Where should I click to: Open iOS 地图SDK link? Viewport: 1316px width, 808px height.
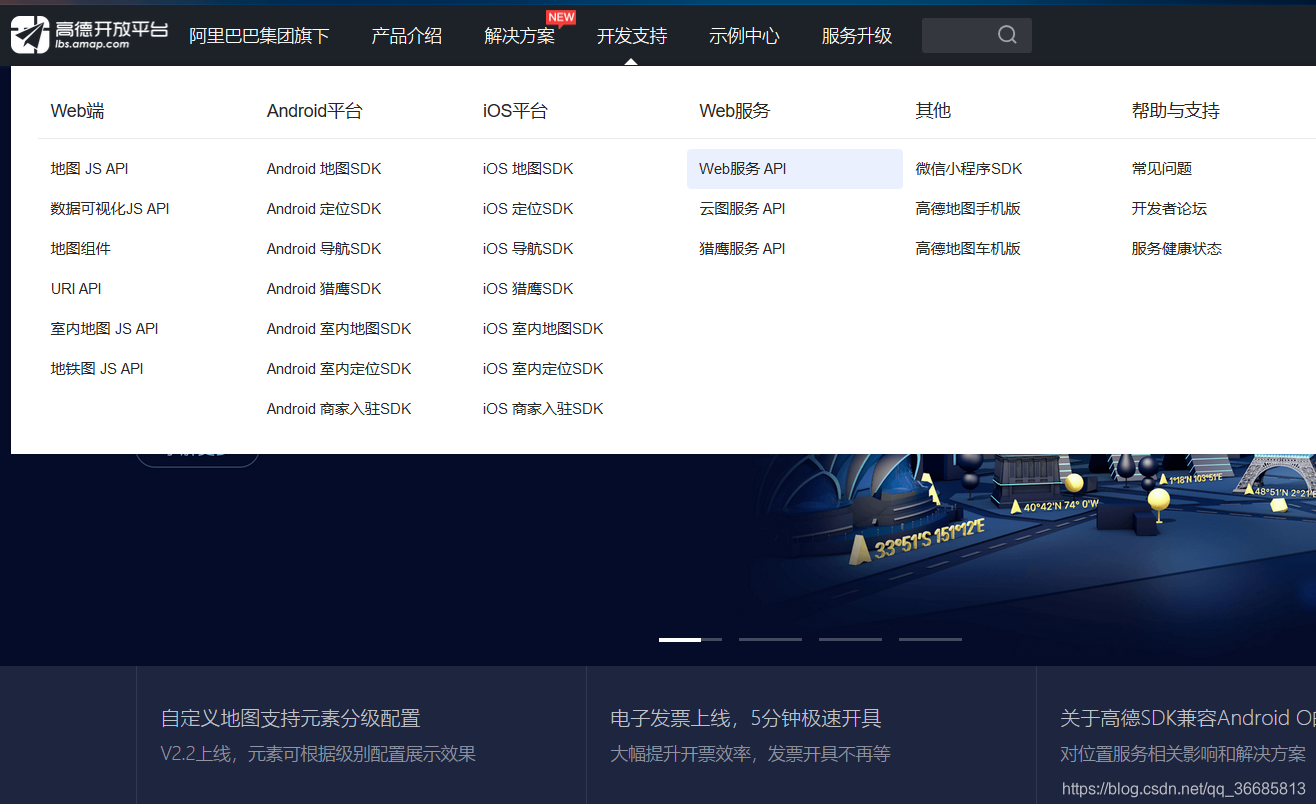pos(528,169)
